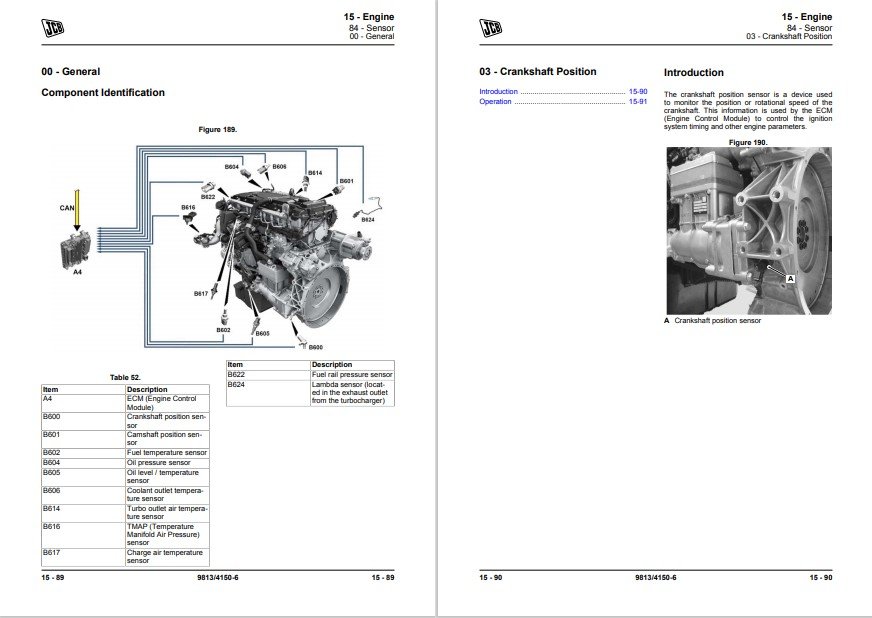Click the 15-90 page reference beside Introduction
This screenshot has width=872, height=618.
pyautogui.click(x=637, y=92)
